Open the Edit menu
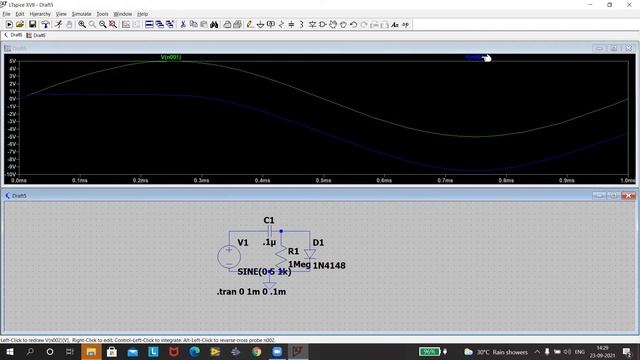The image size is (640, 360). pos(20,14)
